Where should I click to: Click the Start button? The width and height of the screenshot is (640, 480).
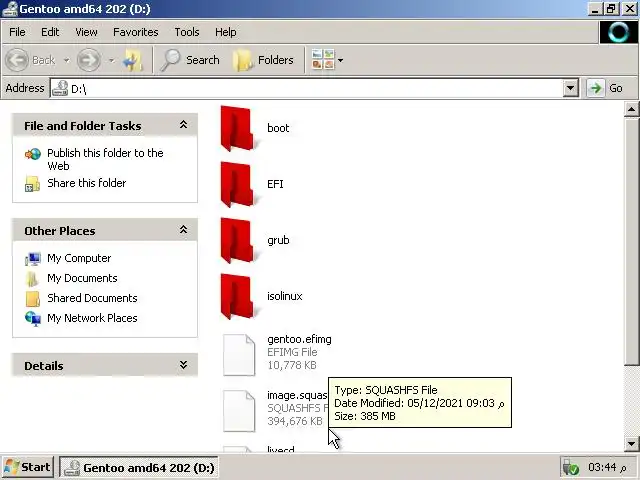[27, 467]
